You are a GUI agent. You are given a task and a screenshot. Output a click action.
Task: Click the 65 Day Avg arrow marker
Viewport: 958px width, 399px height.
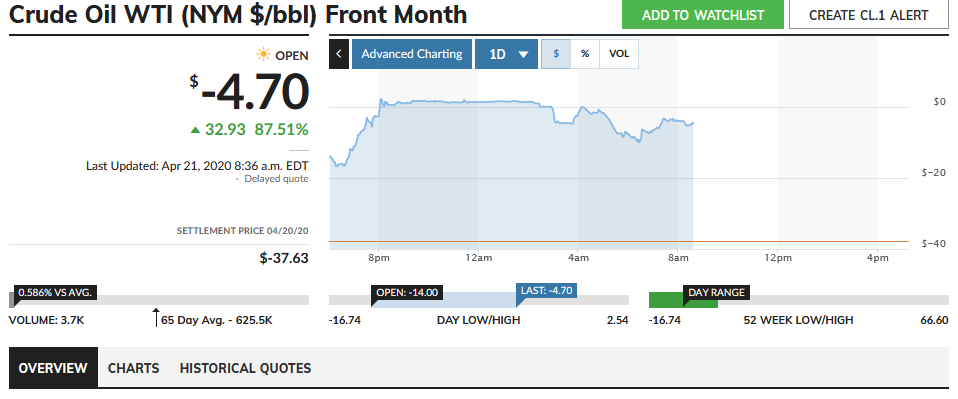[x=156, y=318]
